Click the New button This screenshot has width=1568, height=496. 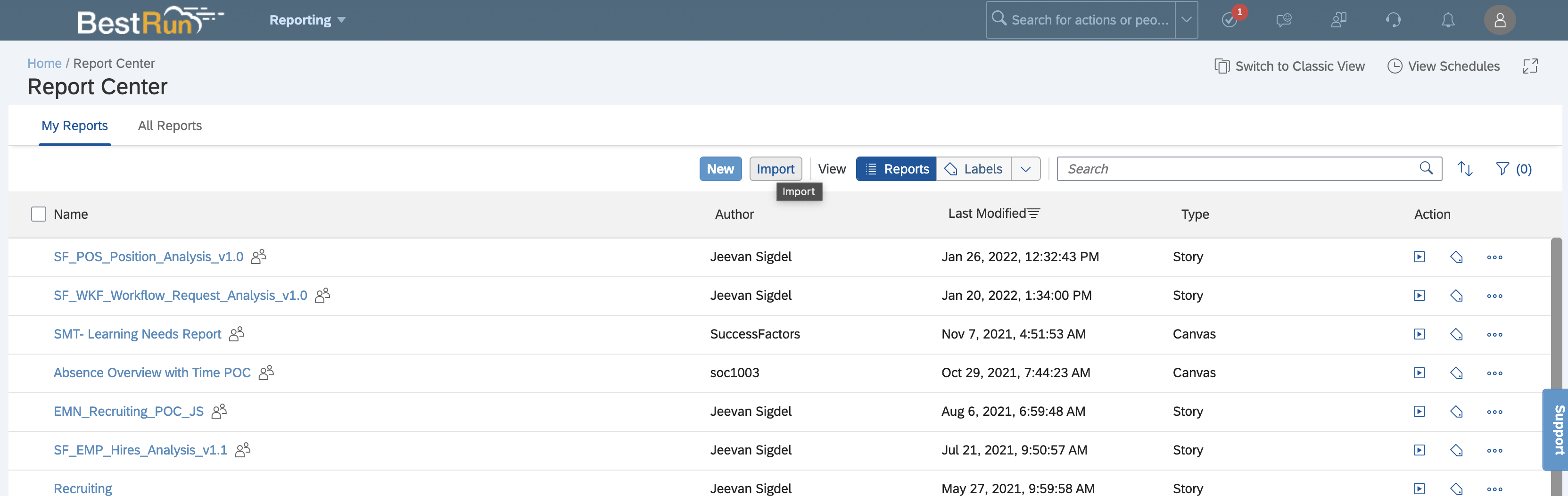pos(720,169)
